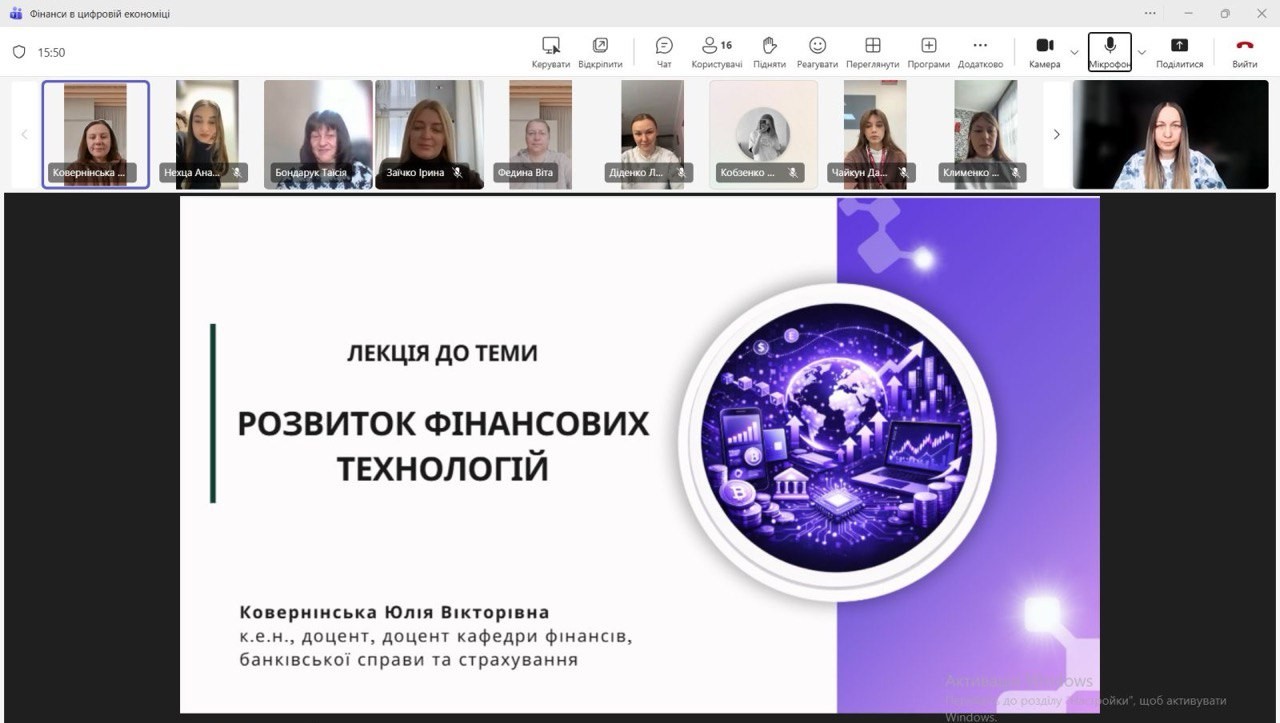The width and height of the screenshot is (1280, 723).
Task: Open the Реагувати reactions menu
Action: tap(817, 52)
